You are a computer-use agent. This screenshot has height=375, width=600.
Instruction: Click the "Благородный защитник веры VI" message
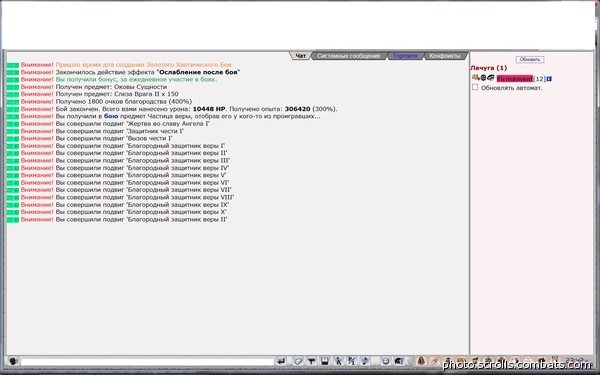[142, 183]
